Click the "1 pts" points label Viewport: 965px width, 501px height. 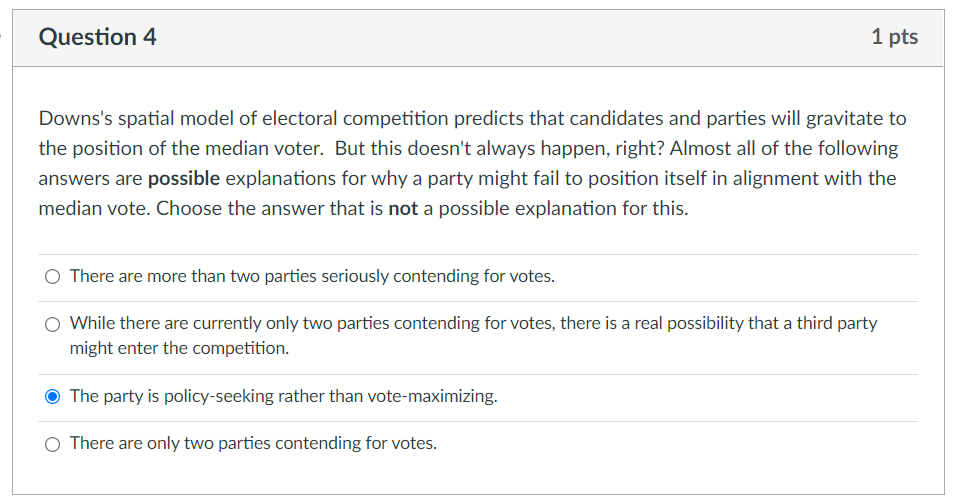(894, 38)
